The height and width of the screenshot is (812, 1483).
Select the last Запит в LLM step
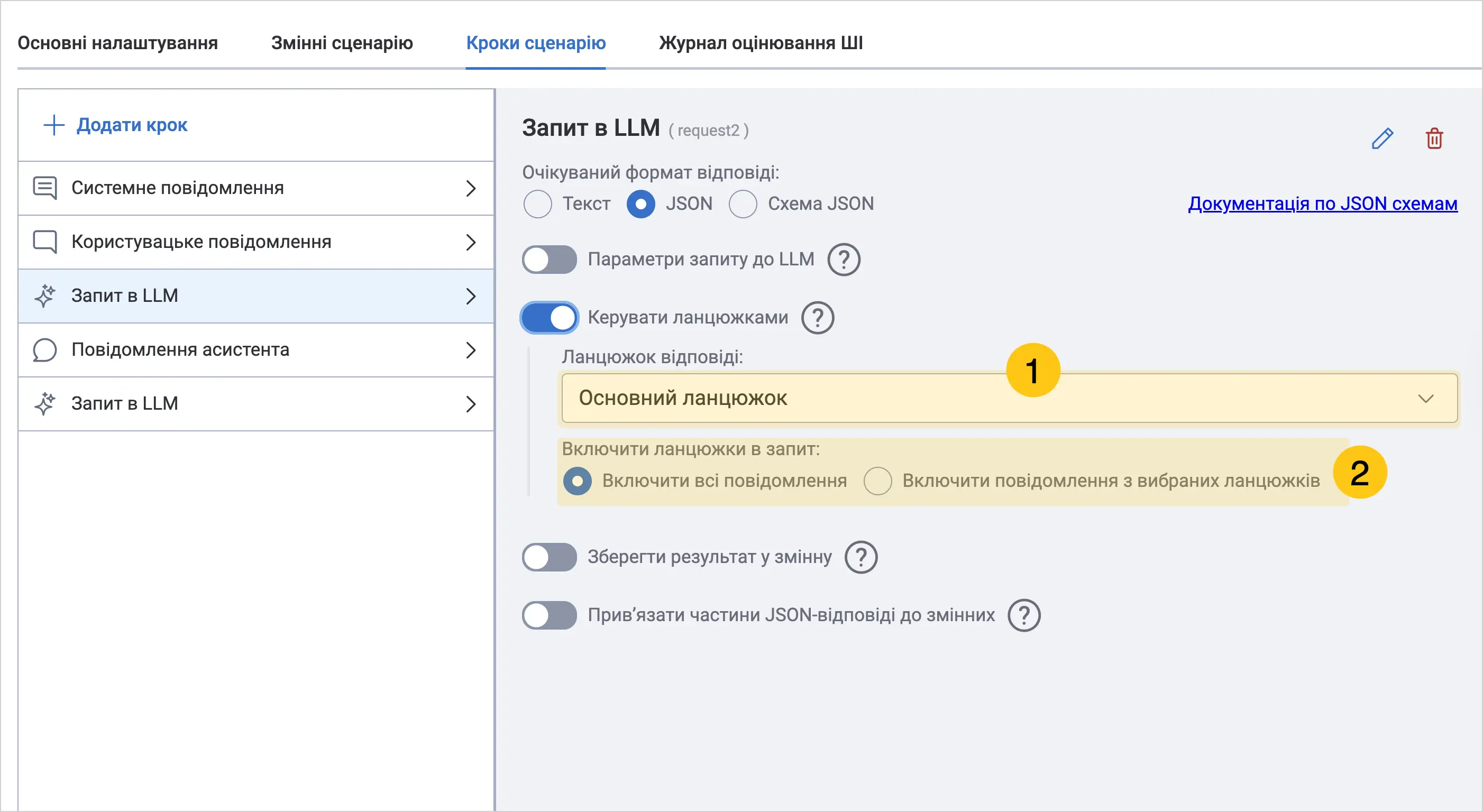pyautogui.click(x=256, y=404)
